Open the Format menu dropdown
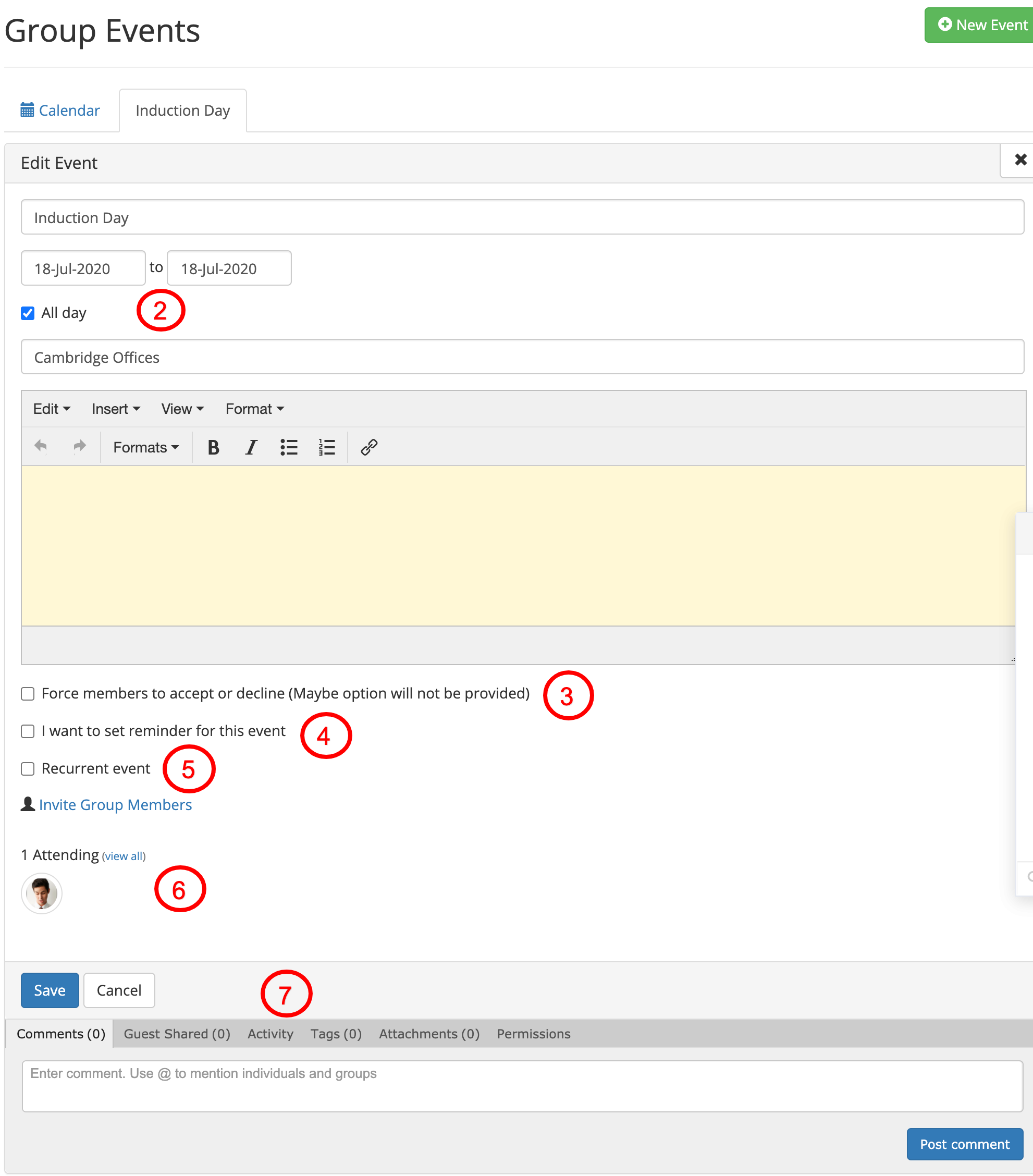This screenshot has width=1033, height=1176. pyautogui.click(x=255, y=409)
